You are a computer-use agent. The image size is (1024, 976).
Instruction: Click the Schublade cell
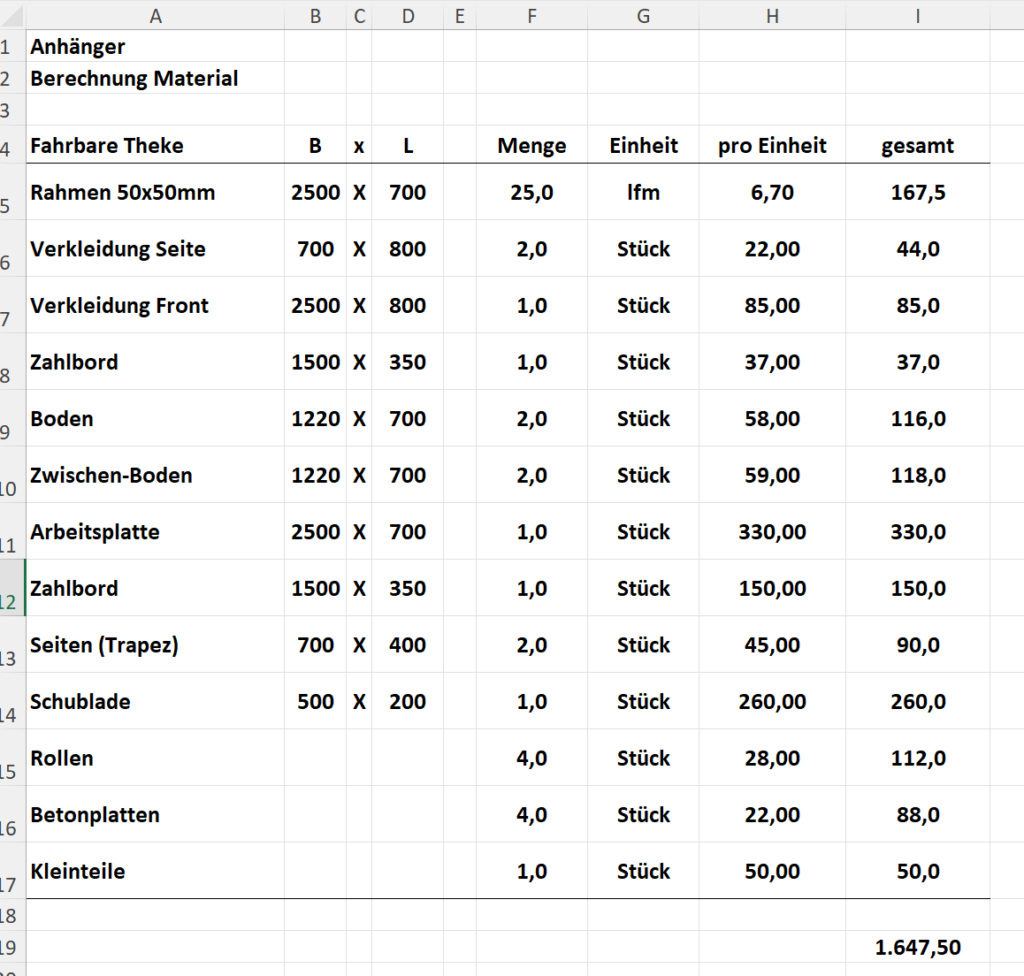pyautogui.click(x=155, y=702)
